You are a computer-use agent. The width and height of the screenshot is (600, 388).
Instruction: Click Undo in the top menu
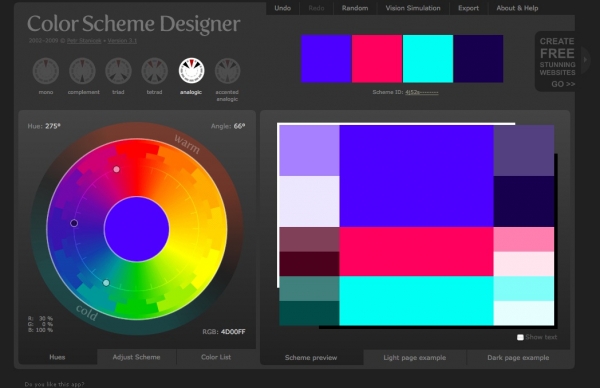point(282,8)
